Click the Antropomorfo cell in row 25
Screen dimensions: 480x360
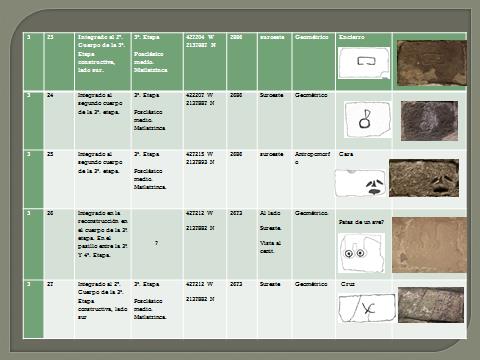pyautogui.click(x=314, y=179)
